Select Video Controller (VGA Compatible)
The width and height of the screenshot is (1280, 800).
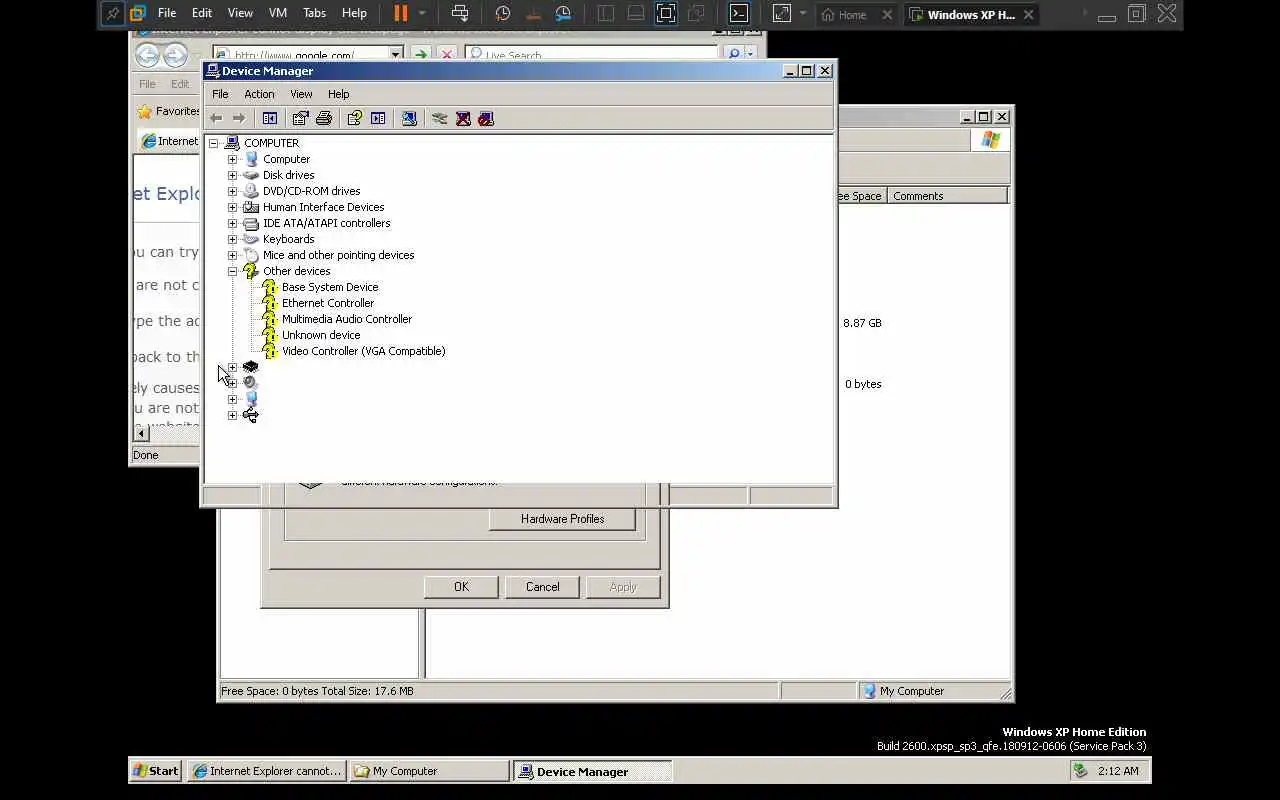[363, 351]
